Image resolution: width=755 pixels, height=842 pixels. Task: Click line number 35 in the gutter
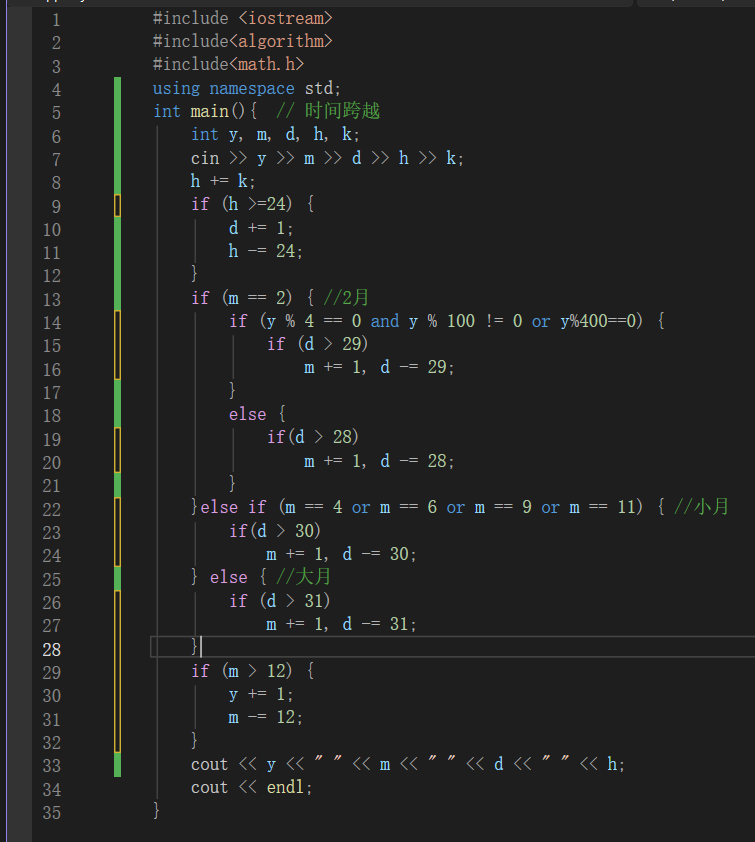point(51,812)
